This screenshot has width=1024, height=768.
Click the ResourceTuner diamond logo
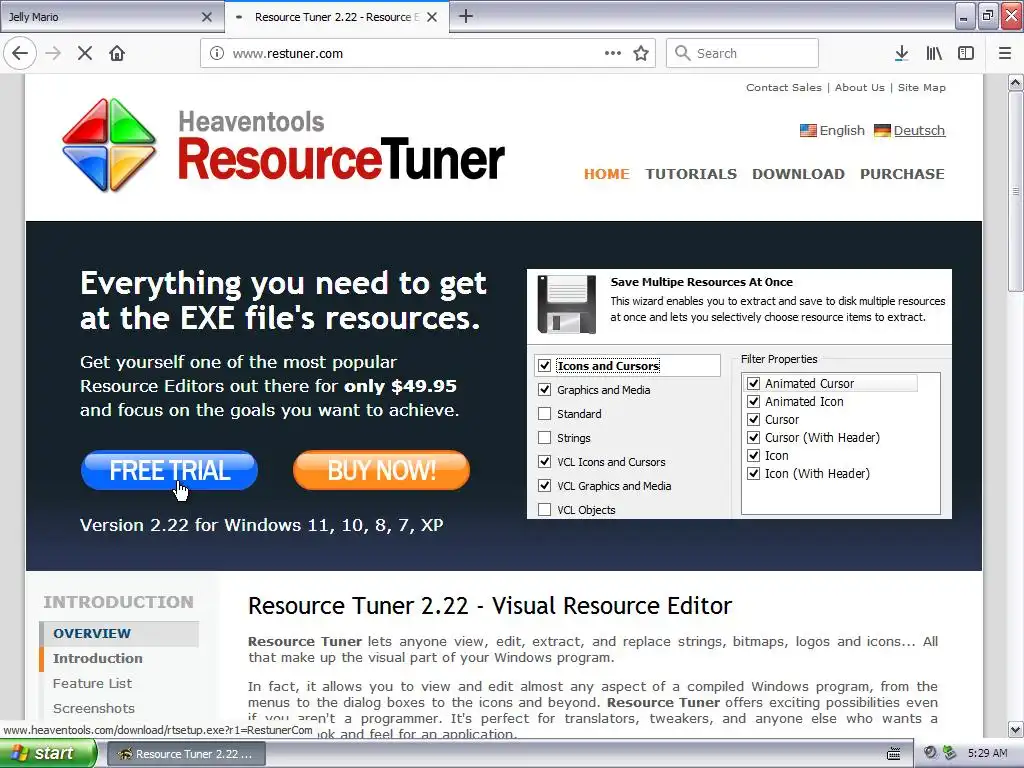[x=109, y=145]
